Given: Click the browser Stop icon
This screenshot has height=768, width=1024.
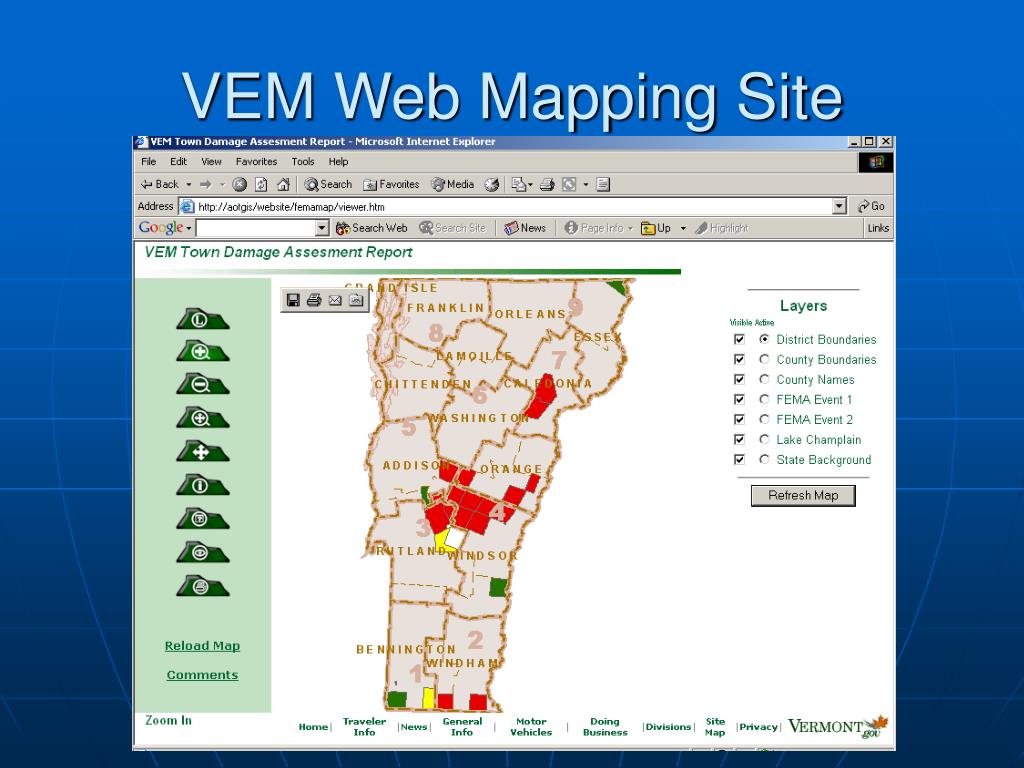Looking at the screenshot, I should click(x=240, y=185).
